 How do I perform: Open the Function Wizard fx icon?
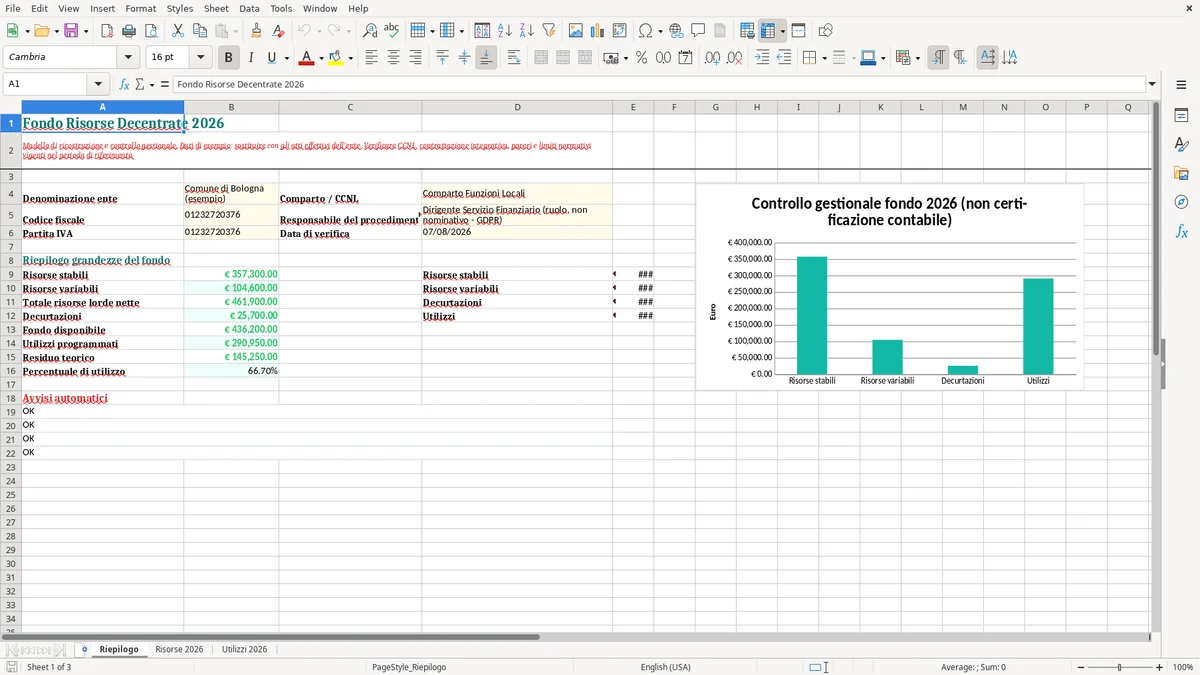click(124, 85)
